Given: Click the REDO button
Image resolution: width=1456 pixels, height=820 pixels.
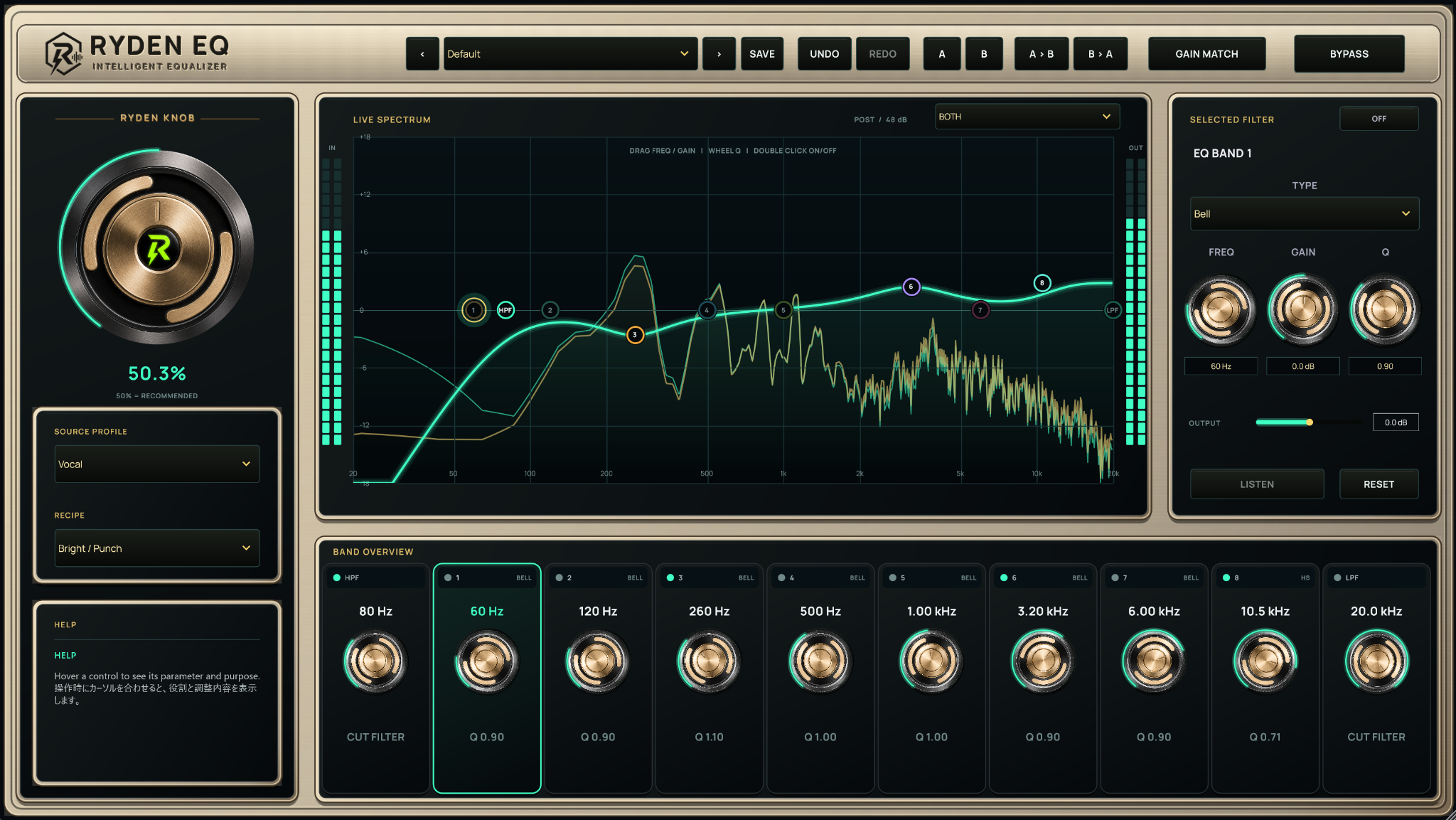Looking at the screenshot, I should point(883,54).
